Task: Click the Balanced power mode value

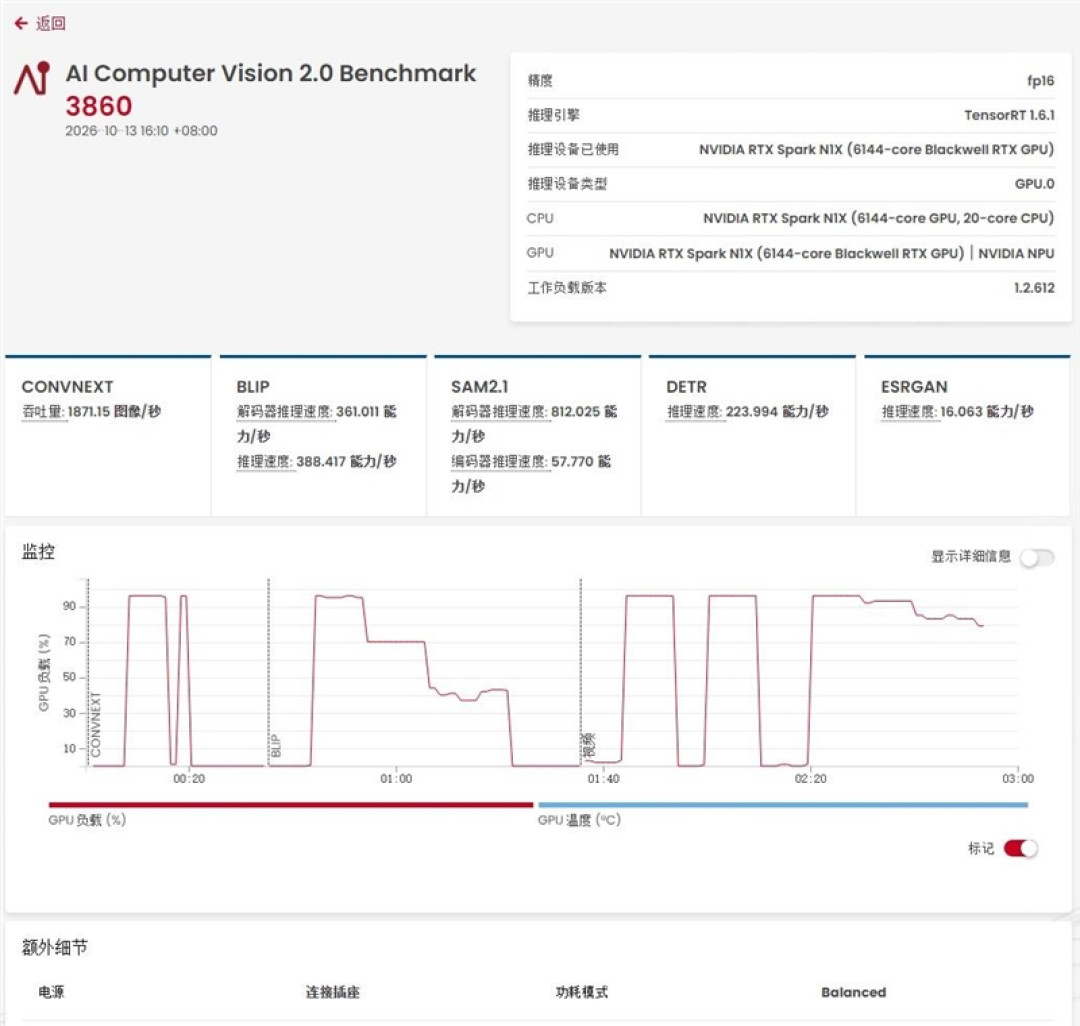Action: point(853,992)
